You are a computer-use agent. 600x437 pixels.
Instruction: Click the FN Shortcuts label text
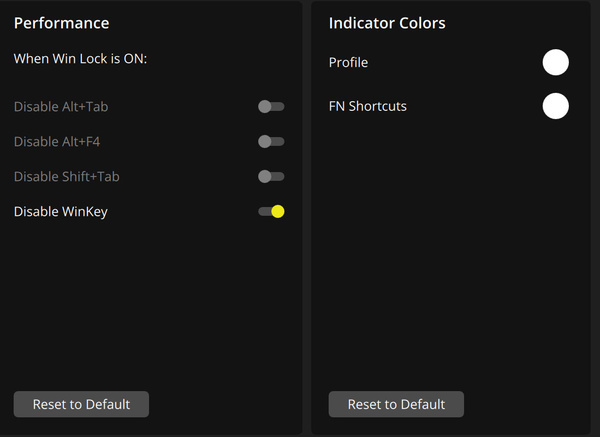coord(367,106)
